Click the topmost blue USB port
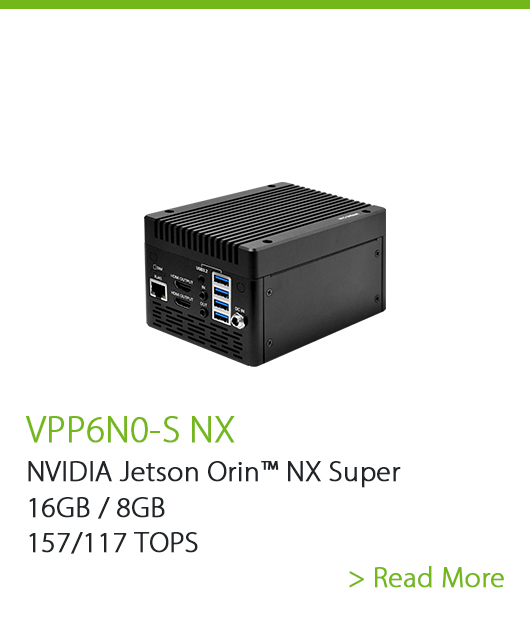Screen dimensions: 530x620 pos(221,281)
